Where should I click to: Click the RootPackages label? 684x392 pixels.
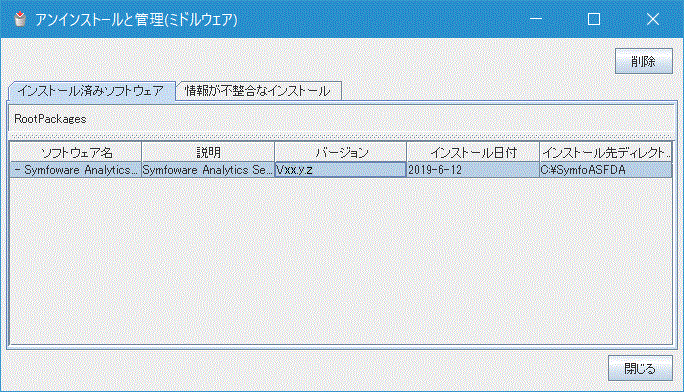(x=50, y=119)
